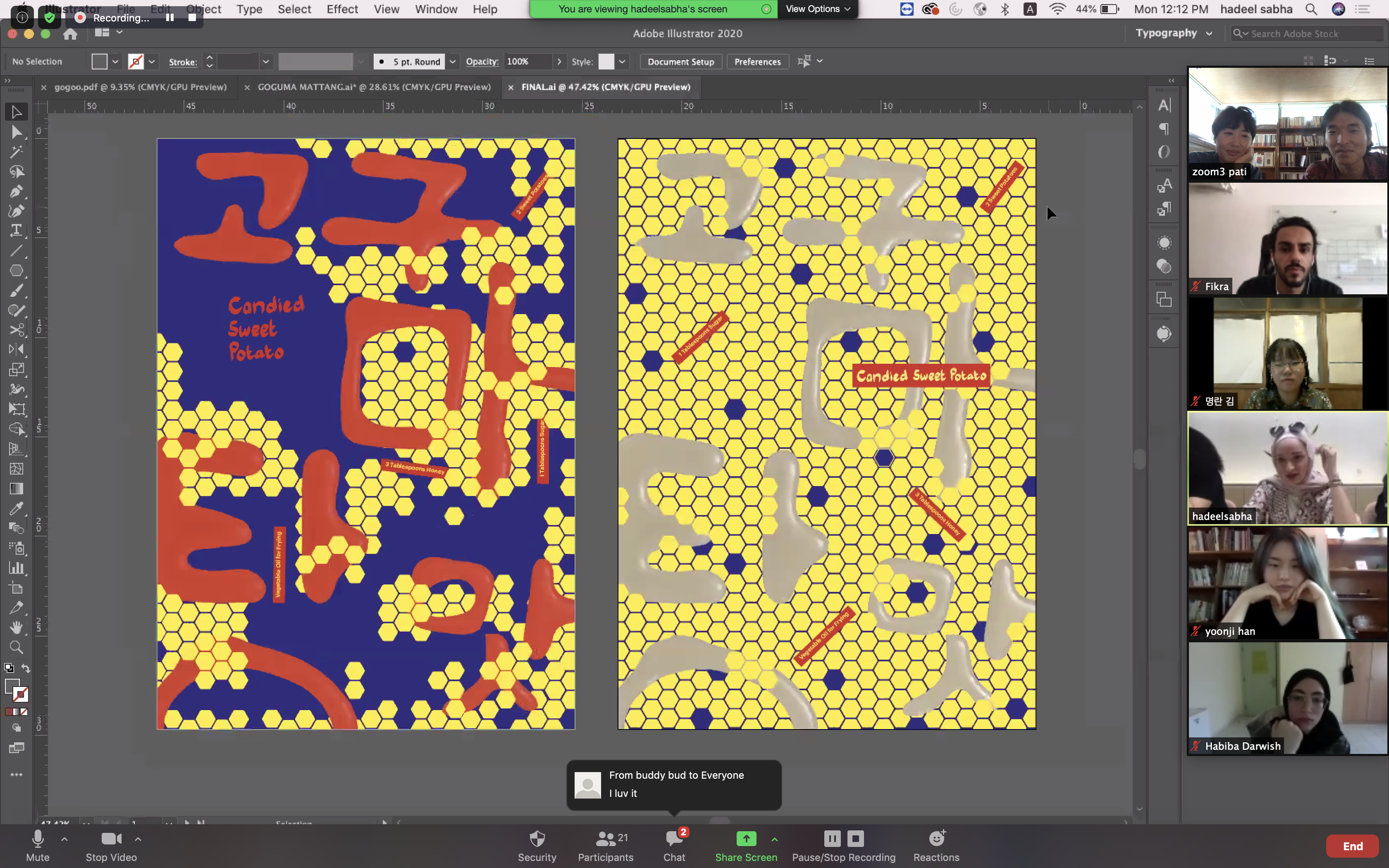Select the Curvature tool
Screen dimensions: 1389x868
coord(16,211)
